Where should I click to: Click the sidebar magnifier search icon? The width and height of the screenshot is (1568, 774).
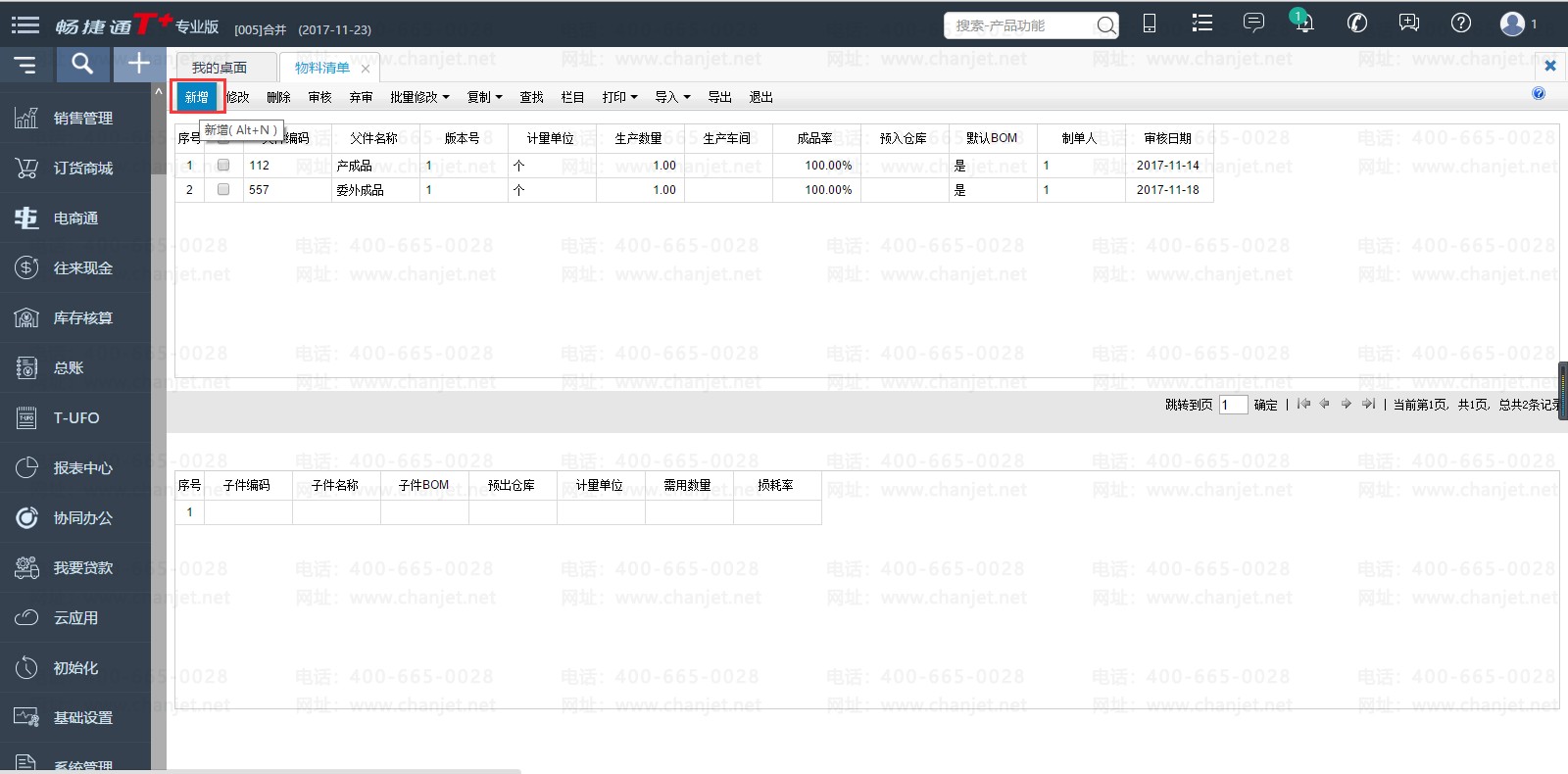(82, 65)
